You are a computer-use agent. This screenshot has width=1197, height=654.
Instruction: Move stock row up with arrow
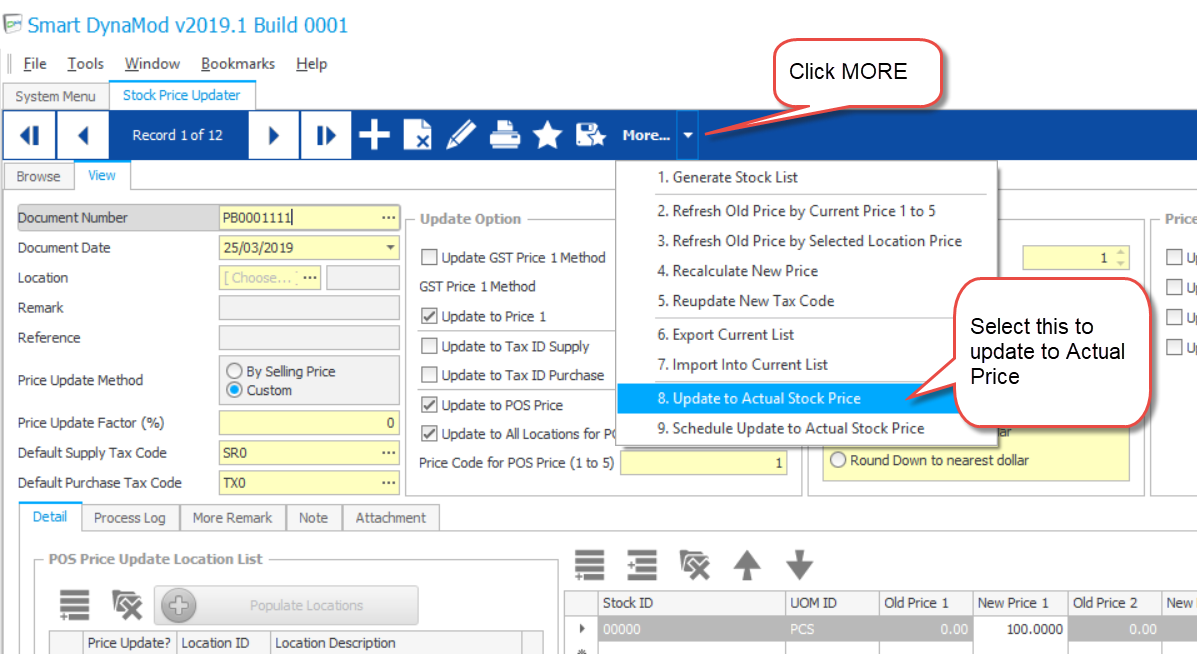[x=747, y=565]
